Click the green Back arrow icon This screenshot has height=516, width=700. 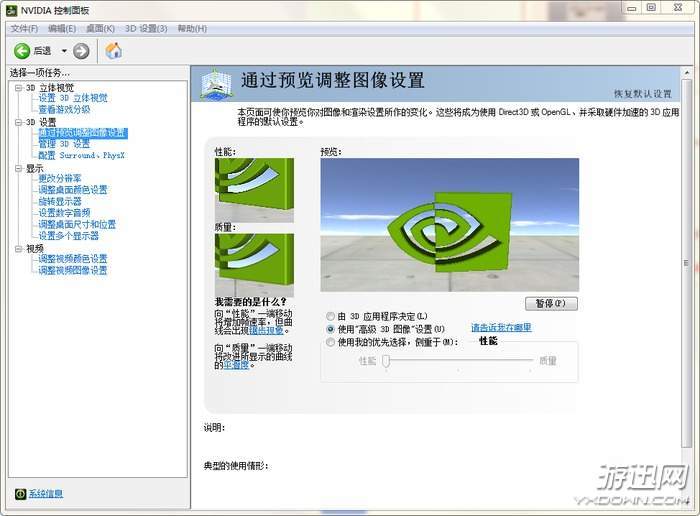pyautogui.click(x=21, y=51)
